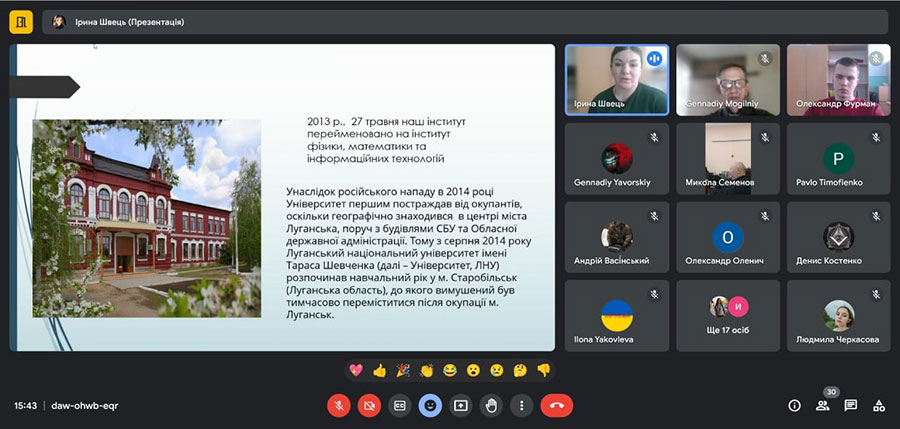Send the thumbs up reaction
This screenshot has height=429, width=900.
tap(379, 370)
